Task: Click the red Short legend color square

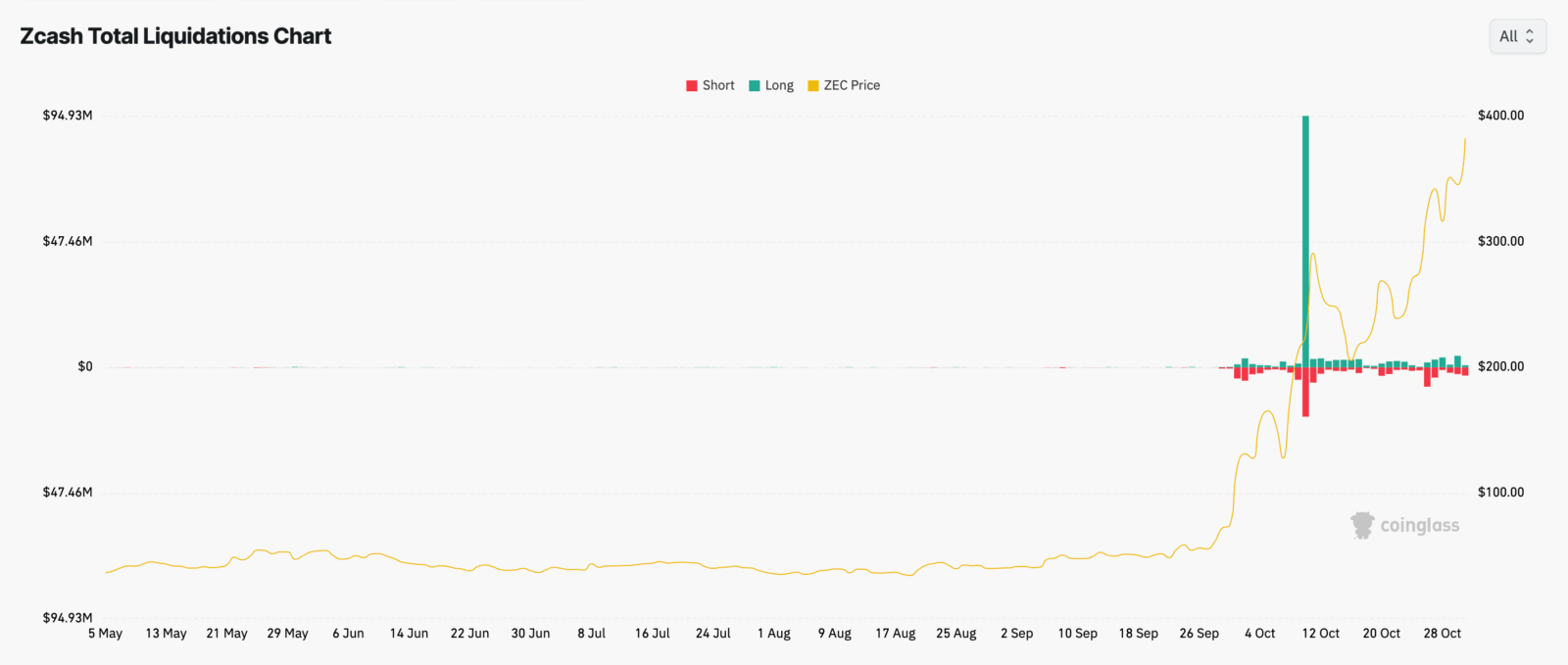Action: tap(690, 85)
